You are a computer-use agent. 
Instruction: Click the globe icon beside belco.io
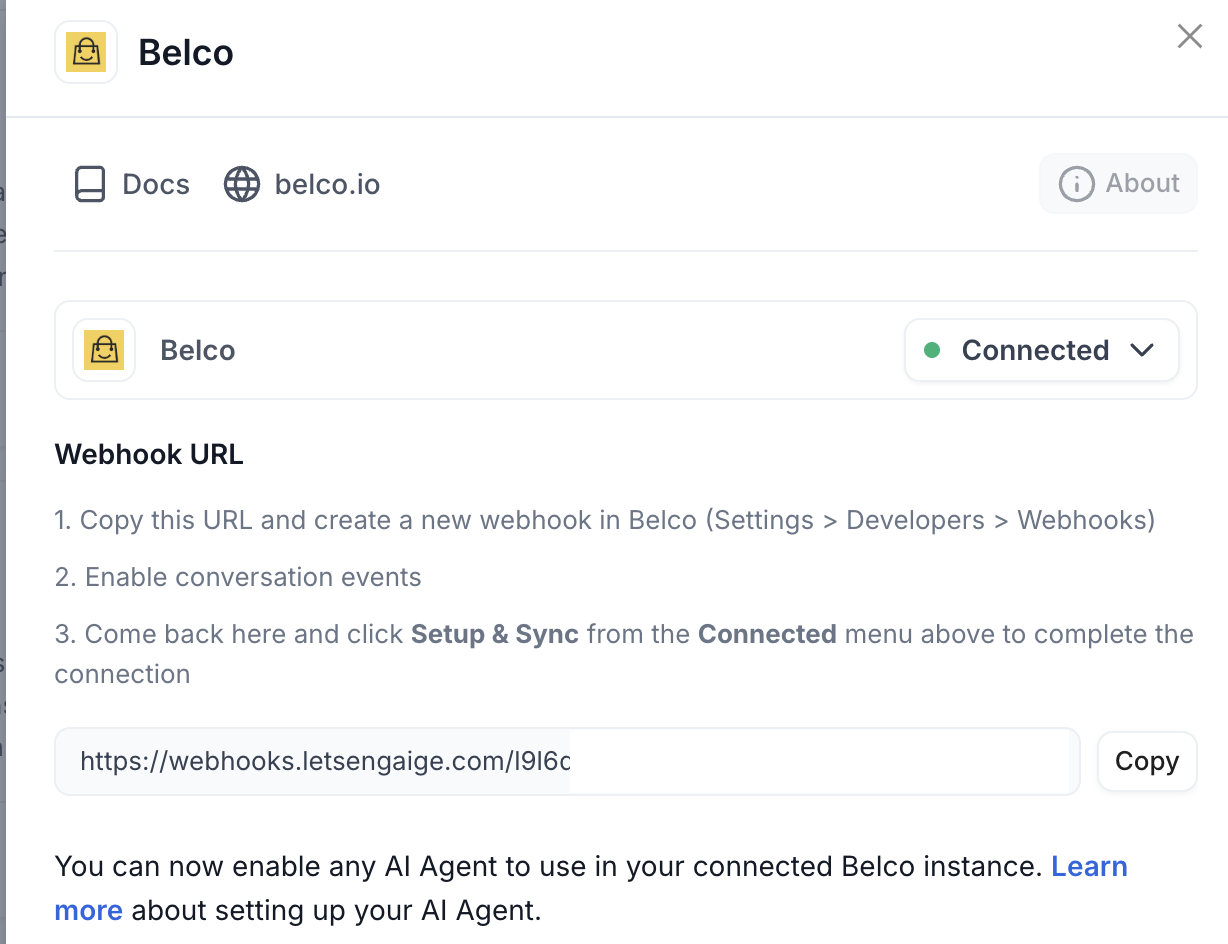(x=242, y=184)
